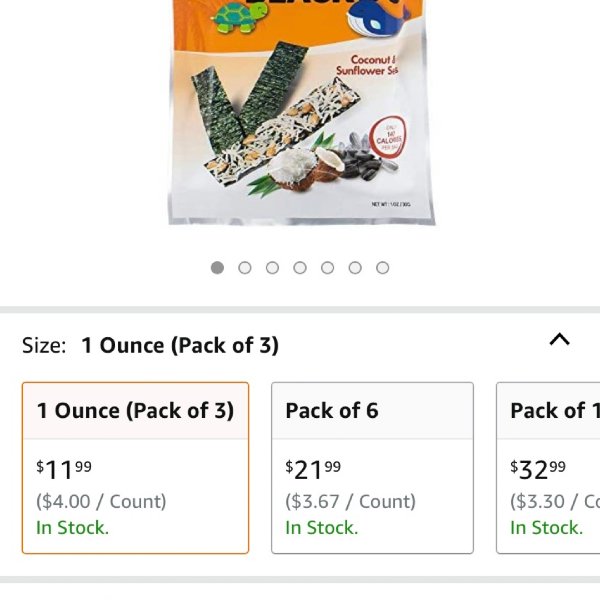
Task: Choose the Pack of 6 size option
Action: 372,468
